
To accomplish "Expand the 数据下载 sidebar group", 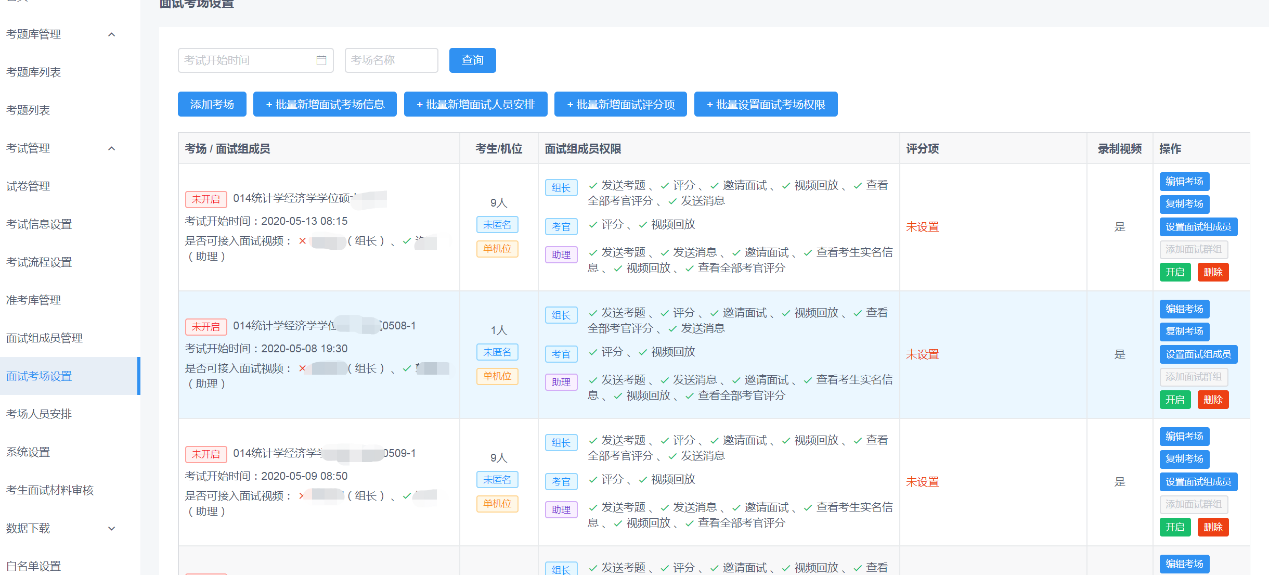I will click(111, 528).
